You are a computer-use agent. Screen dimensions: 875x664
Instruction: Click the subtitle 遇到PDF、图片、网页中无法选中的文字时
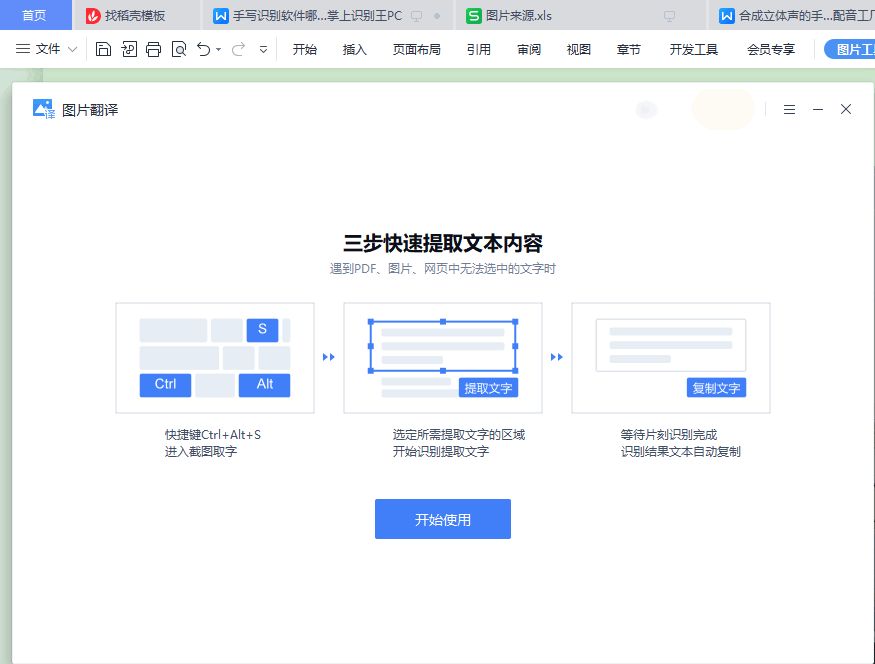pos(443,269)
